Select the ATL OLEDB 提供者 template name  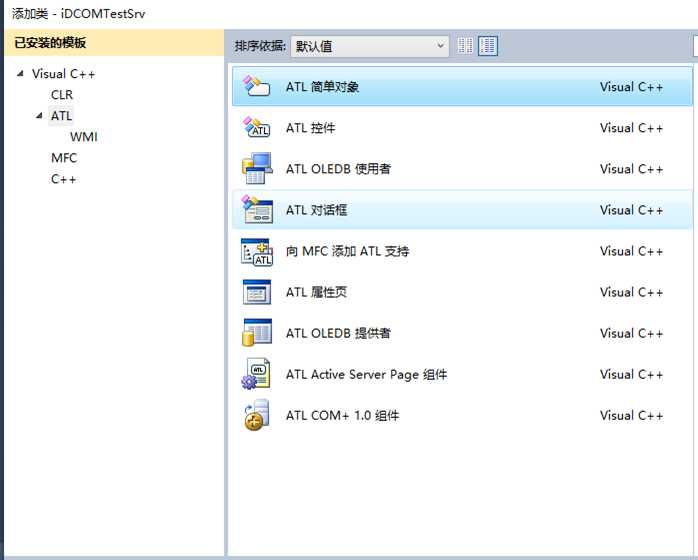coord(338,333)
